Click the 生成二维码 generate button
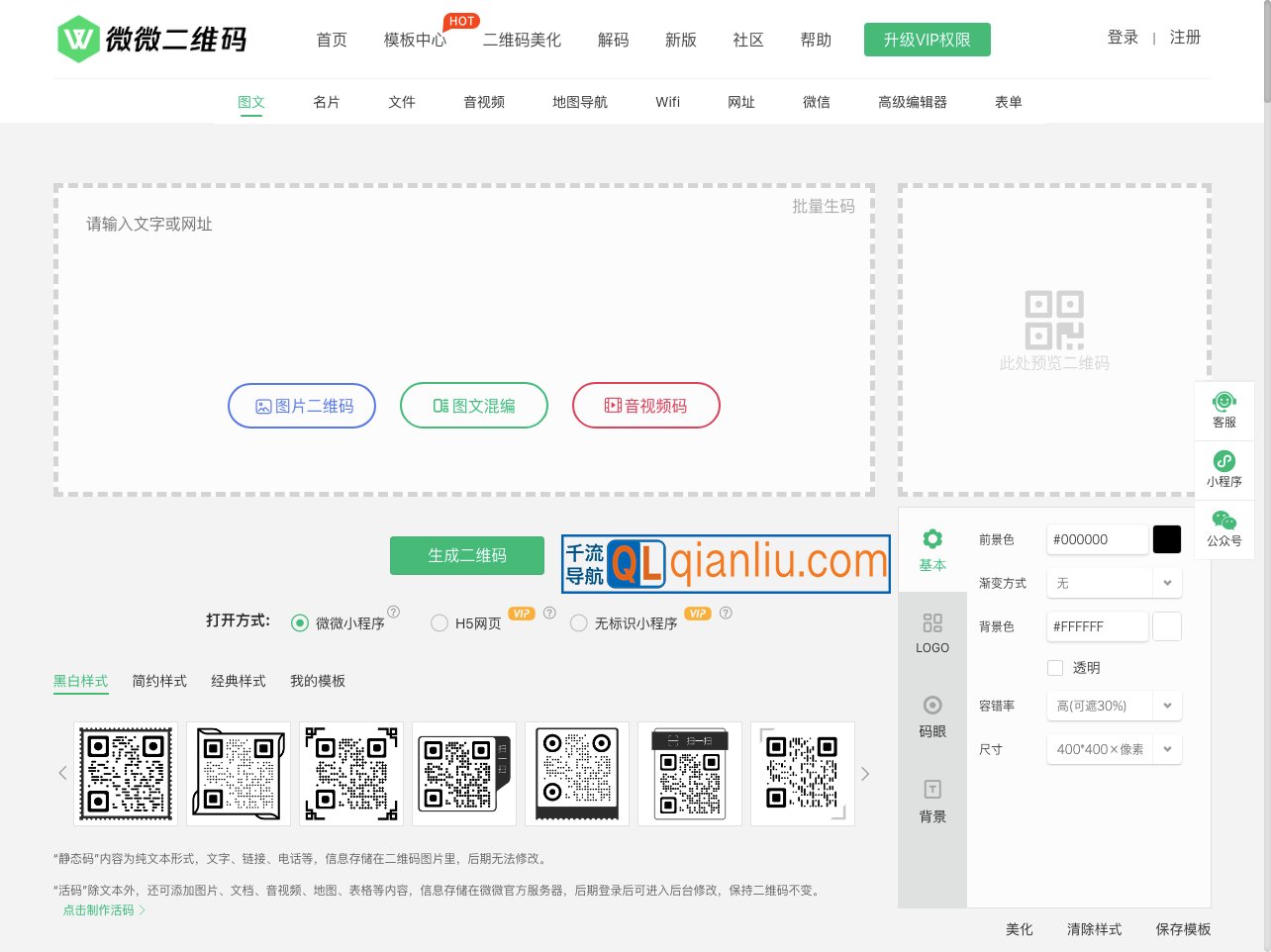 click(466, 555)
